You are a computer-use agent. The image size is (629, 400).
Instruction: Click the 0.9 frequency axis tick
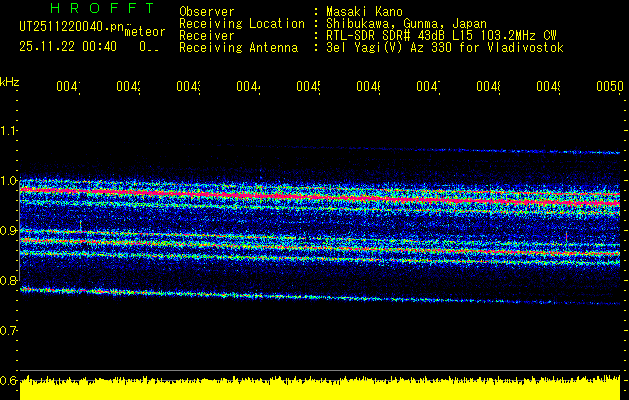pos(9,231)
